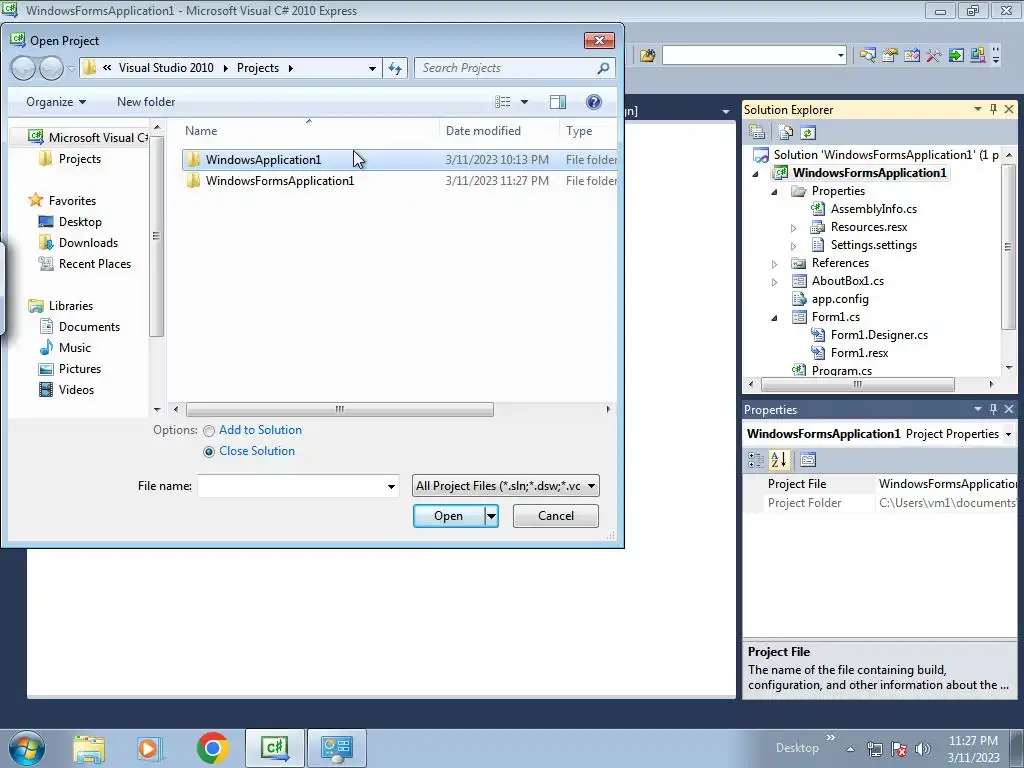Select app.config in Solution Explorer
Image resolution: width=1024 pixels, height=768 pixels.
pos(840,299)
